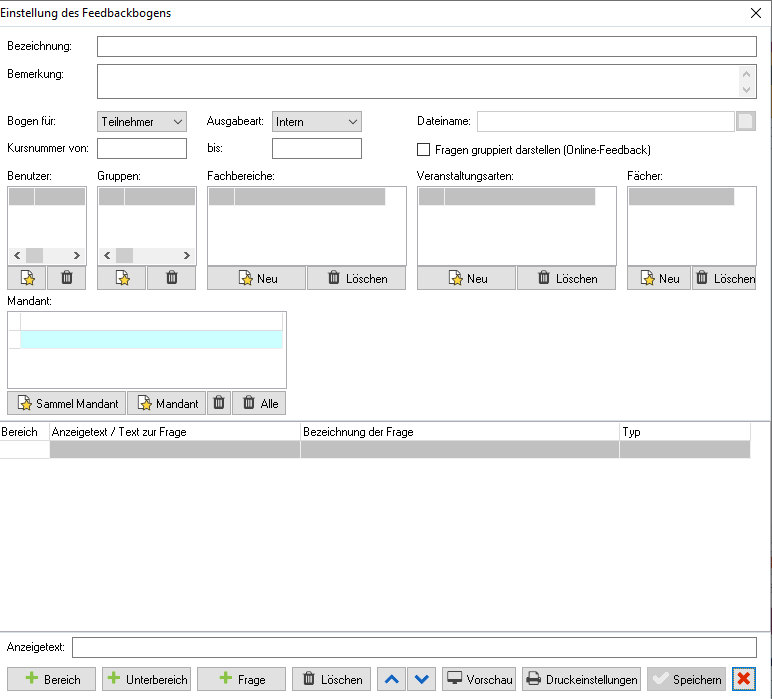Click the Speichern button

[686, 679]
